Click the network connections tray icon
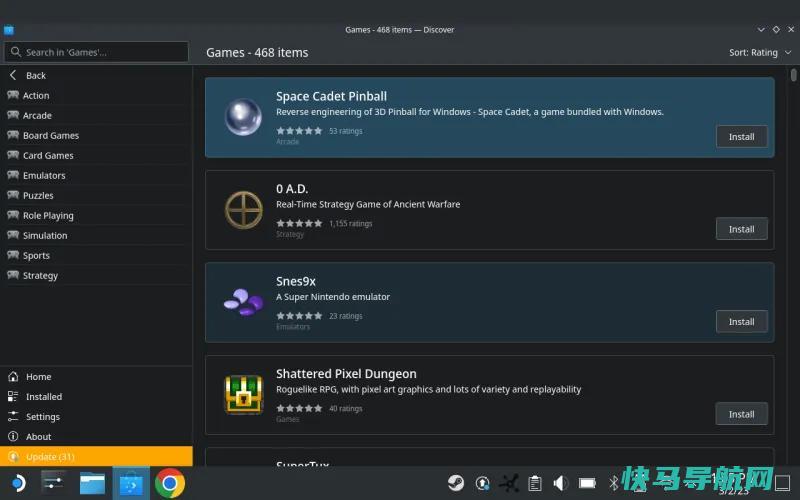Image resolution: width=800 pixels, height=500 pixels. [509, 483]
